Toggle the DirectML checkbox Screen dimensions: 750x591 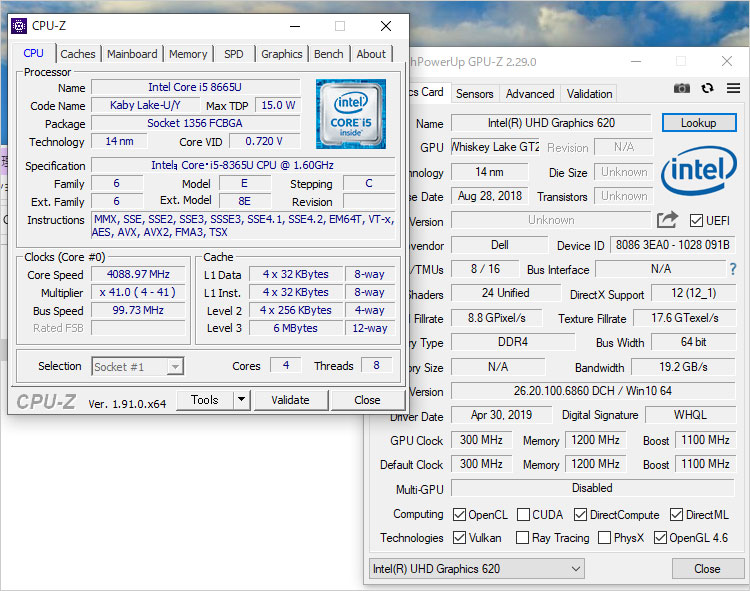tap(676, 514)
